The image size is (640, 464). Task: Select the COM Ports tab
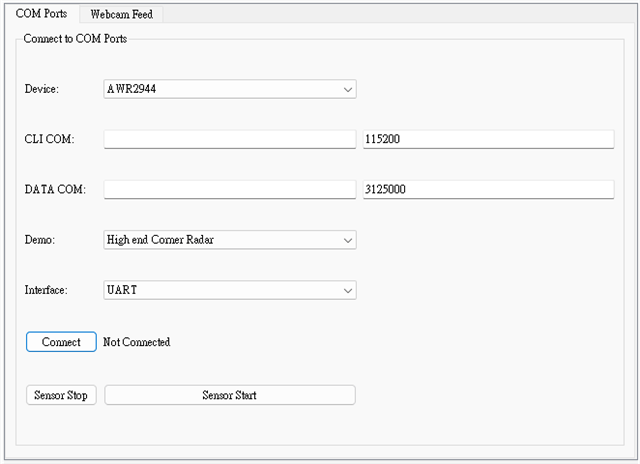[x=41, y=14]
